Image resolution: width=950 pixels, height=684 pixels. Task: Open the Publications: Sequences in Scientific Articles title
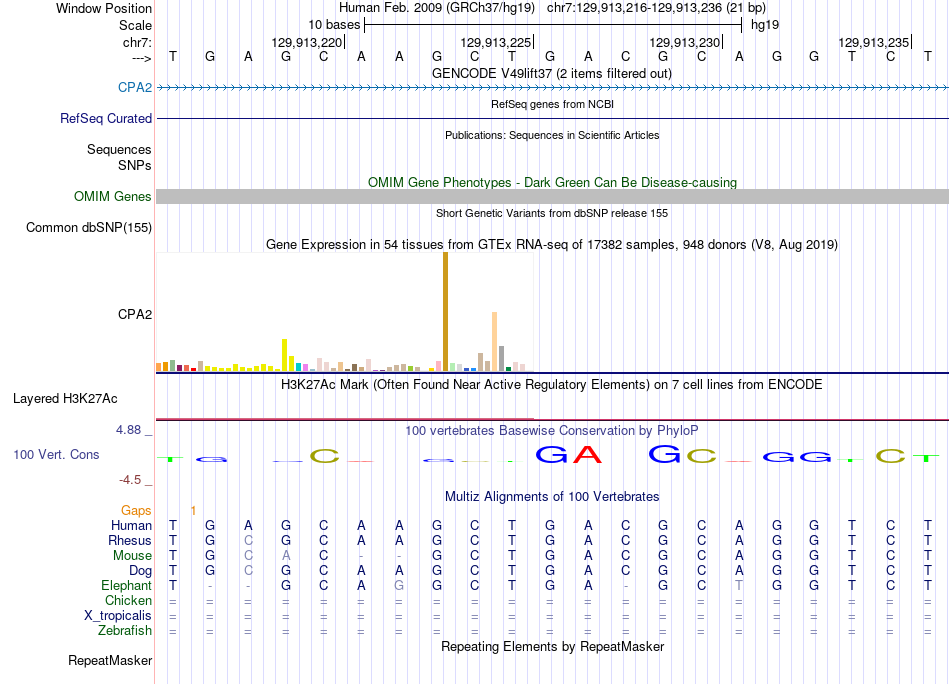552,135
